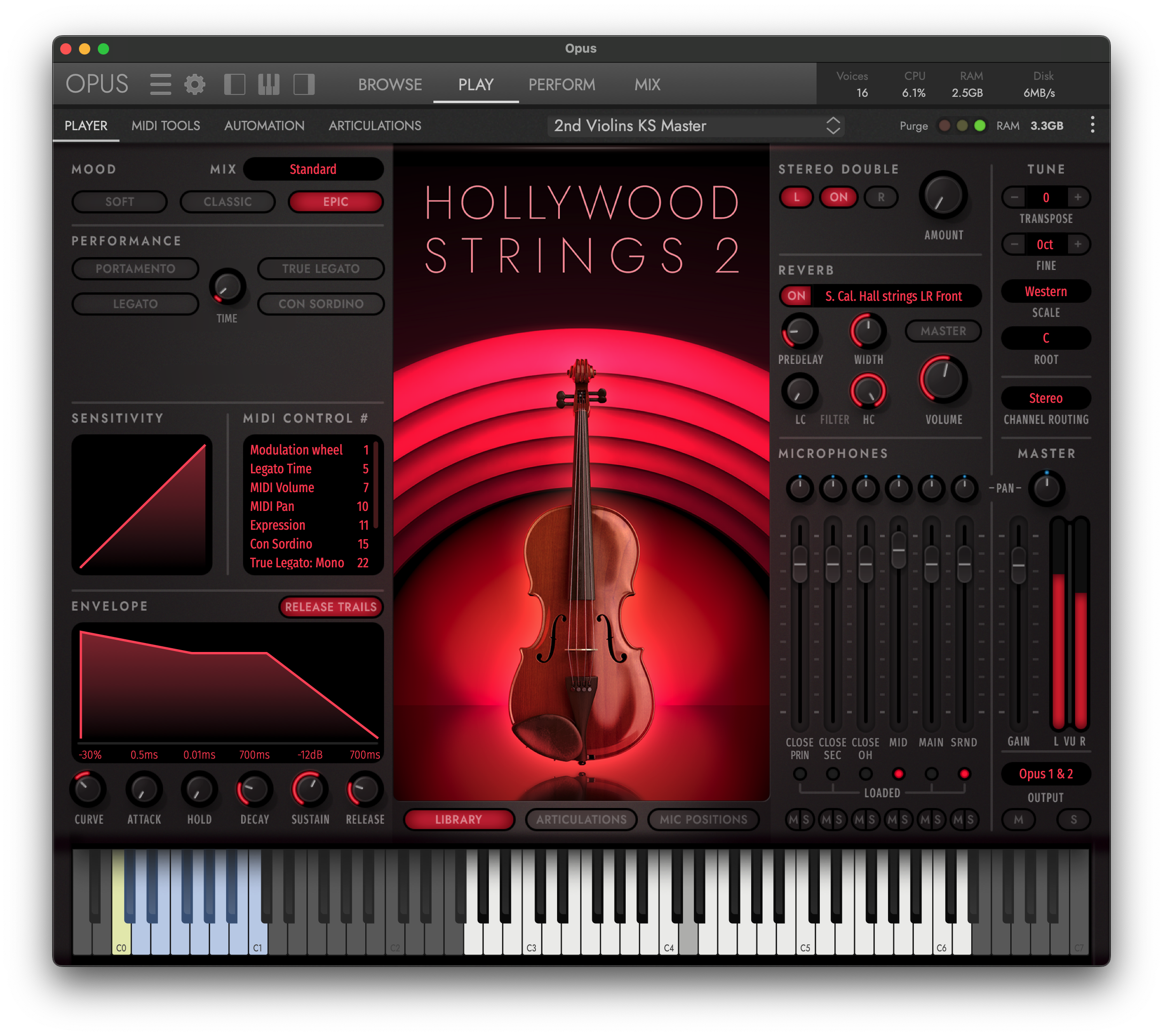Switch to the Perform tab
This screenshot has height=1036, width=1163.
[x=561, y=84]
